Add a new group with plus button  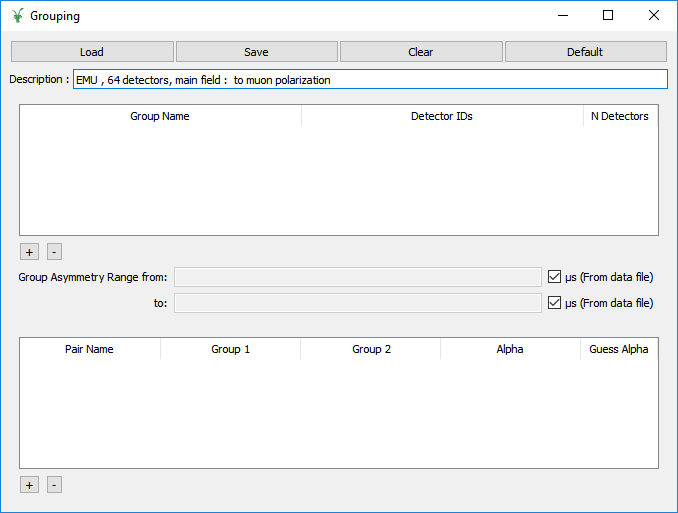click(29, 252)
